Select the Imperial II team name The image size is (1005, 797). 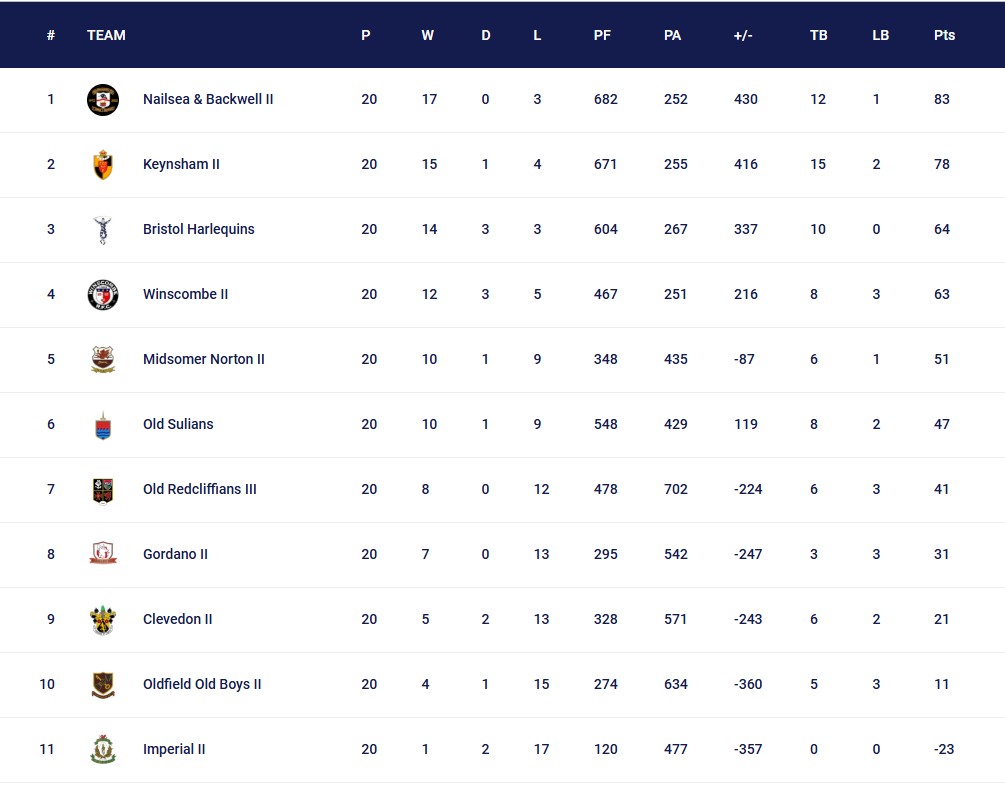[174, 749]
